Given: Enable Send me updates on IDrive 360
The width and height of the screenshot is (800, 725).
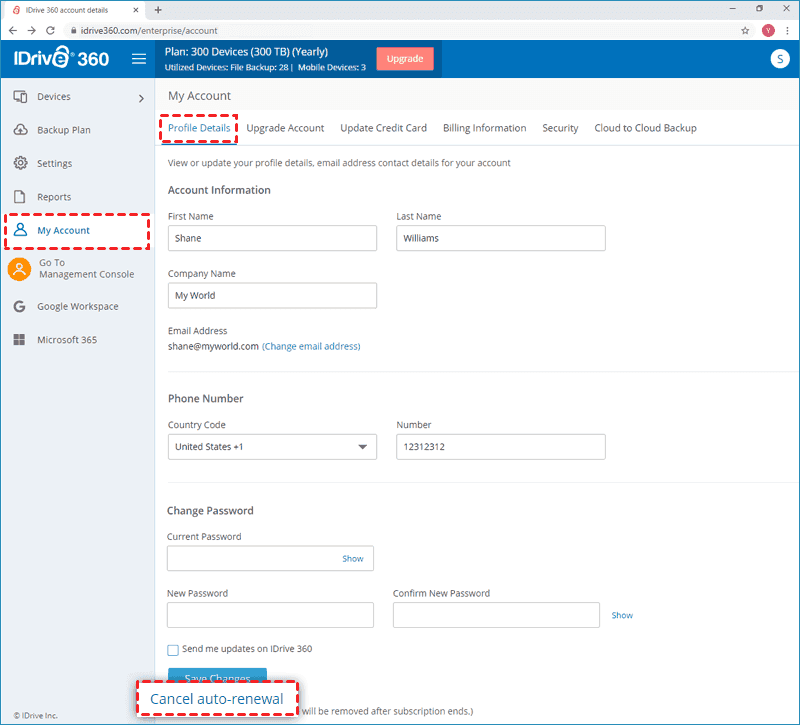Looking at the screenshot, I should [173, 650].
